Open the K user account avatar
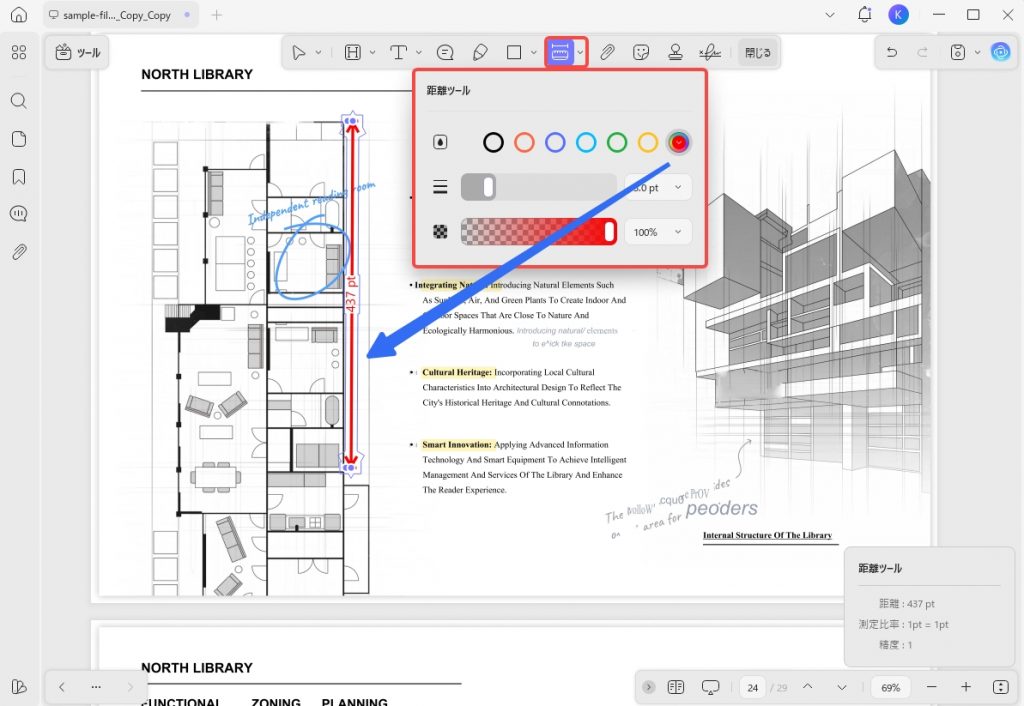The image size is (1024, 706). click(x=899, y=14)
